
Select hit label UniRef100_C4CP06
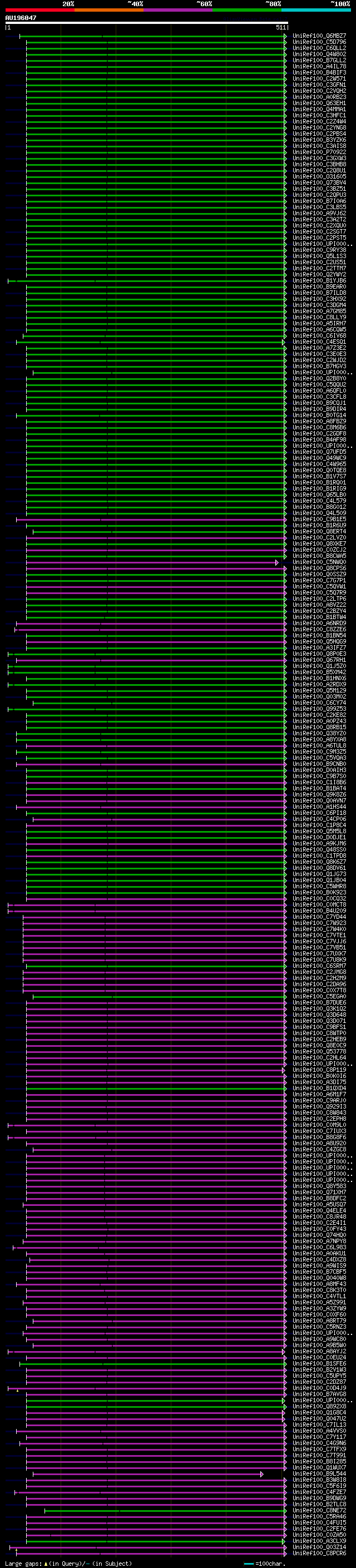[319, 819]
